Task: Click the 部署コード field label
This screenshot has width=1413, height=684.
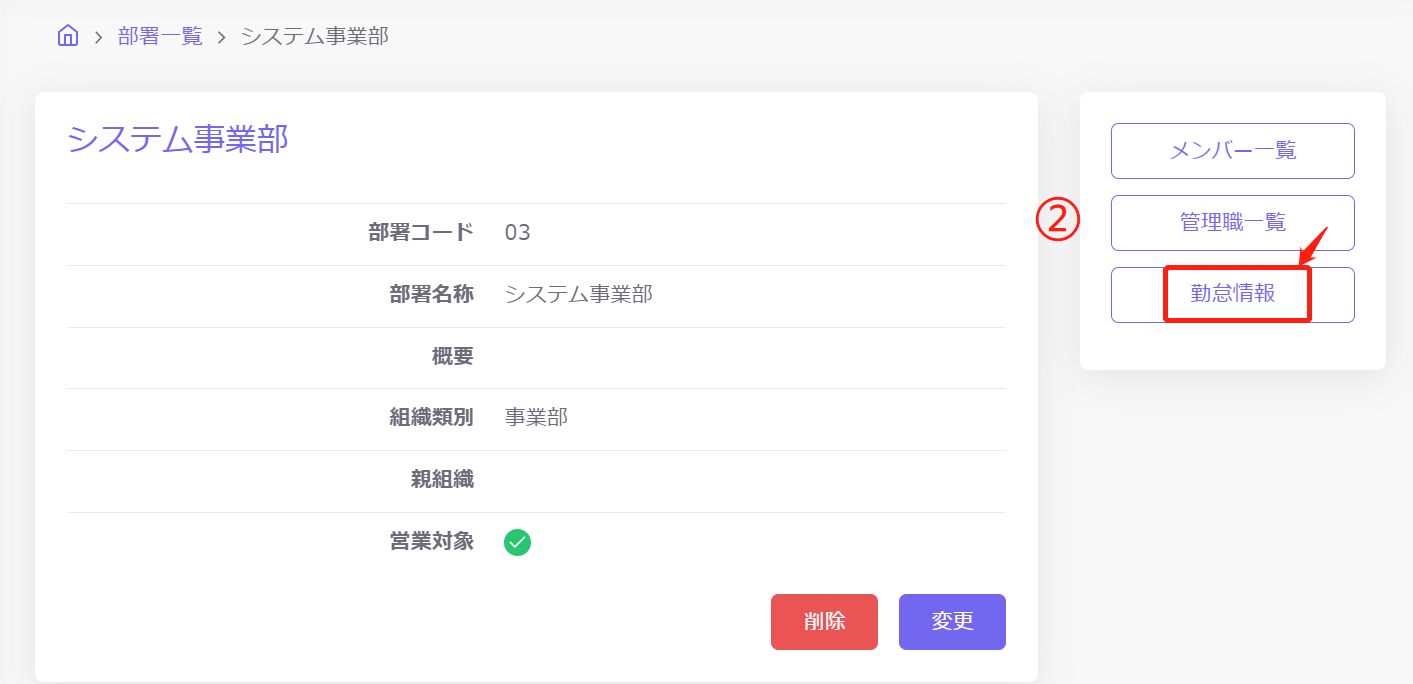Action: tap(421, 233)
